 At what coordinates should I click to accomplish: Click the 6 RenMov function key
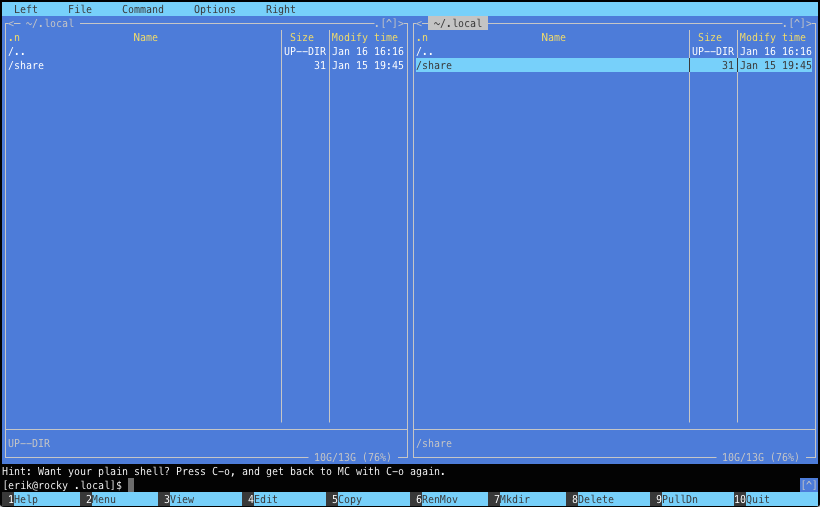pos(451,499)
